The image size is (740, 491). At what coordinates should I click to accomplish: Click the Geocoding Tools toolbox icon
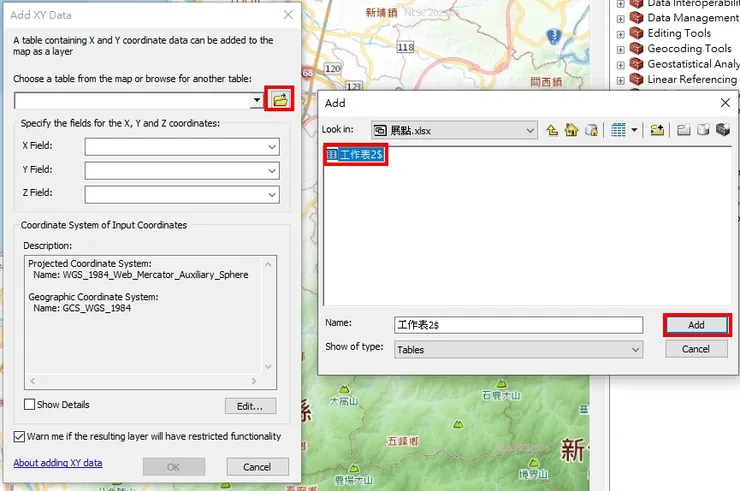(x=636, y=48)
